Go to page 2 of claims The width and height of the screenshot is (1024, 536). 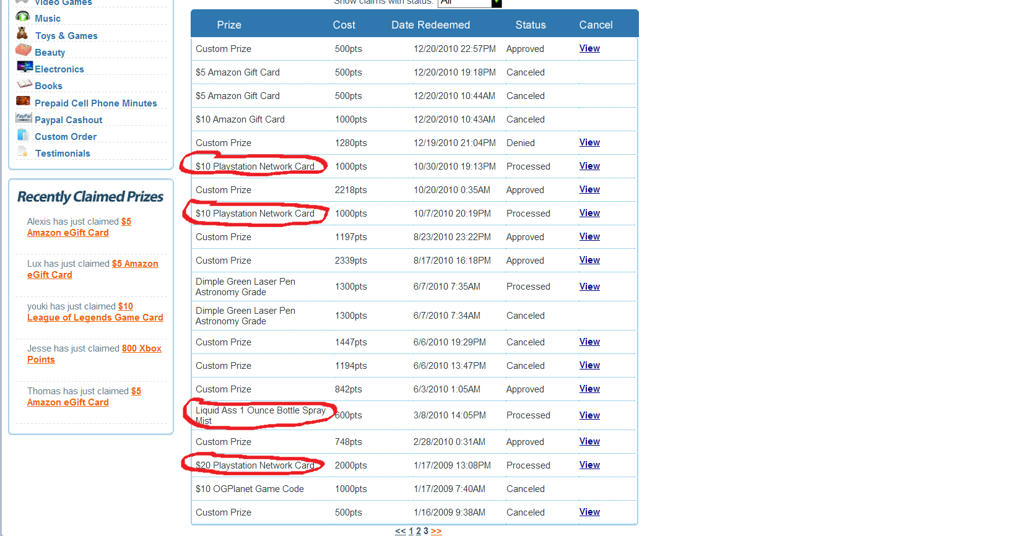pos(418,531)
